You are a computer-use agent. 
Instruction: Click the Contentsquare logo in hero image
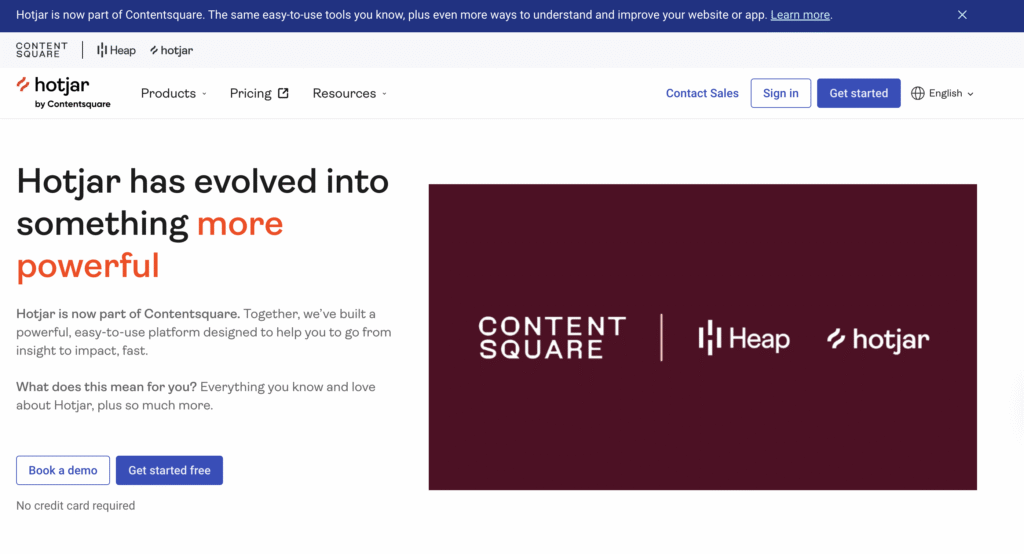[551, 338]
